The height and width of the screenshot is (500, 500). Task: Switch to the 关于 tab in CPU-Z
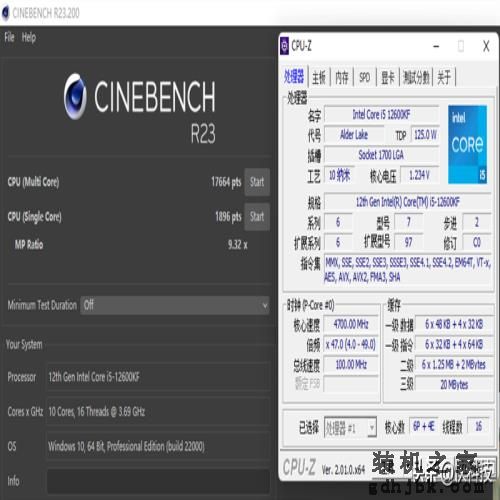click(x=444, y=78)
